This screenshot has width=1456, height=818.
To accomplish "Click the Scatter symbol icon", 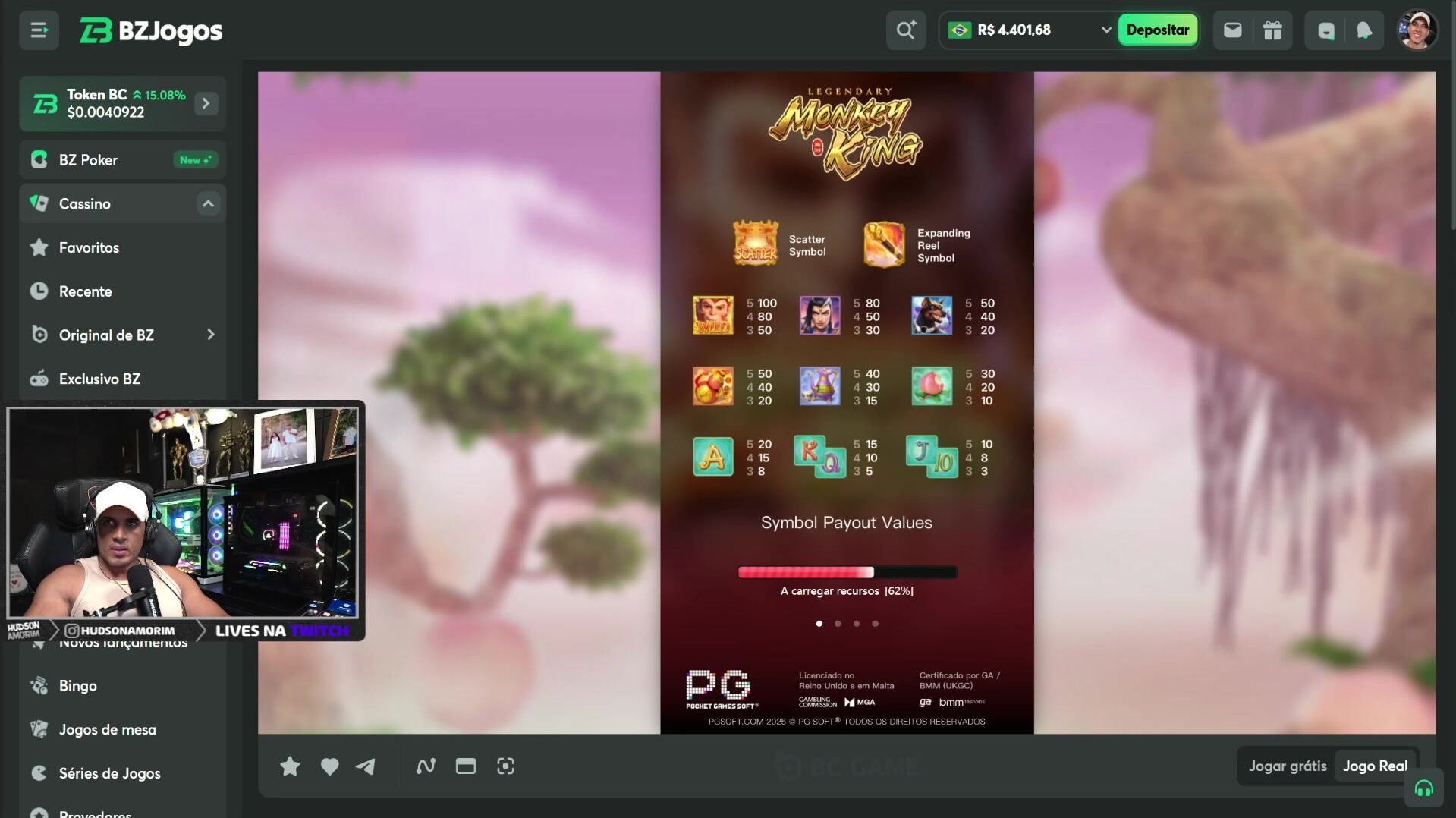I will (x=756, y=243).
